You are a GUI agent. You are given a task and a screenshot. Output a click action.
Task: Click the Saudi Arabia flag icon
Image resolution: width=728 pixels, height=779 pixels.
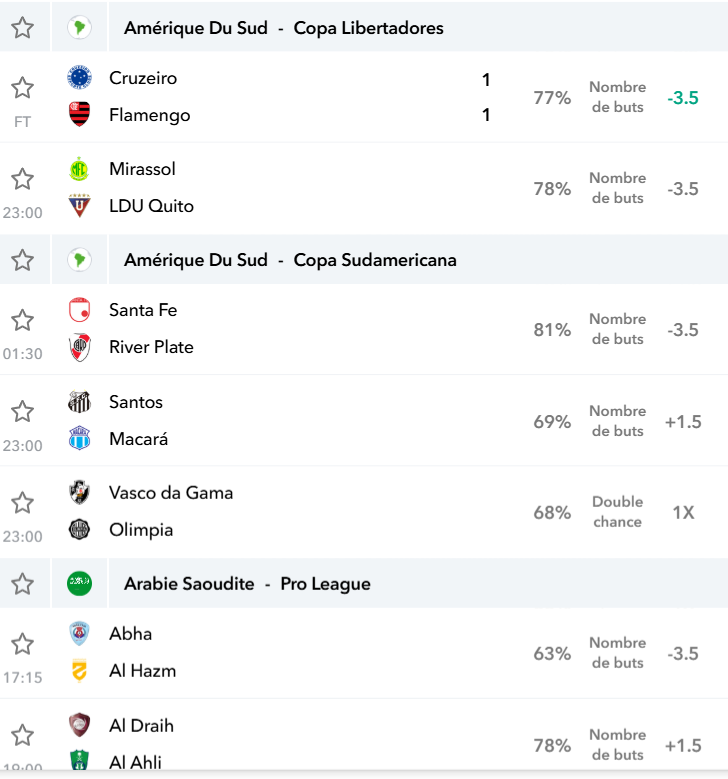[79, 583]
